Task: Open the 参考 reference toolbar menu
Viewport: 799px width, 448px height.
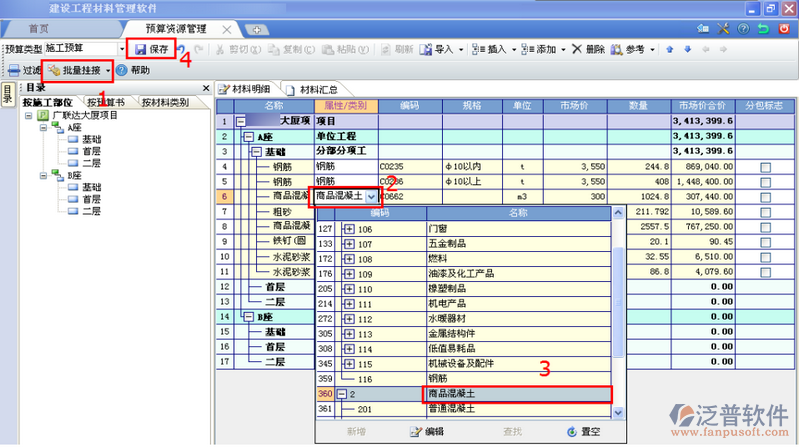Action: [629, 49]
